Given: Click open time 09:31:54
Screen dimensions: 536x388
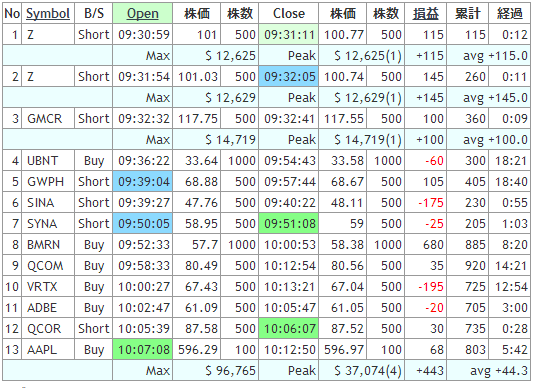Looking at the screenshot, I should tap(143, 77).
